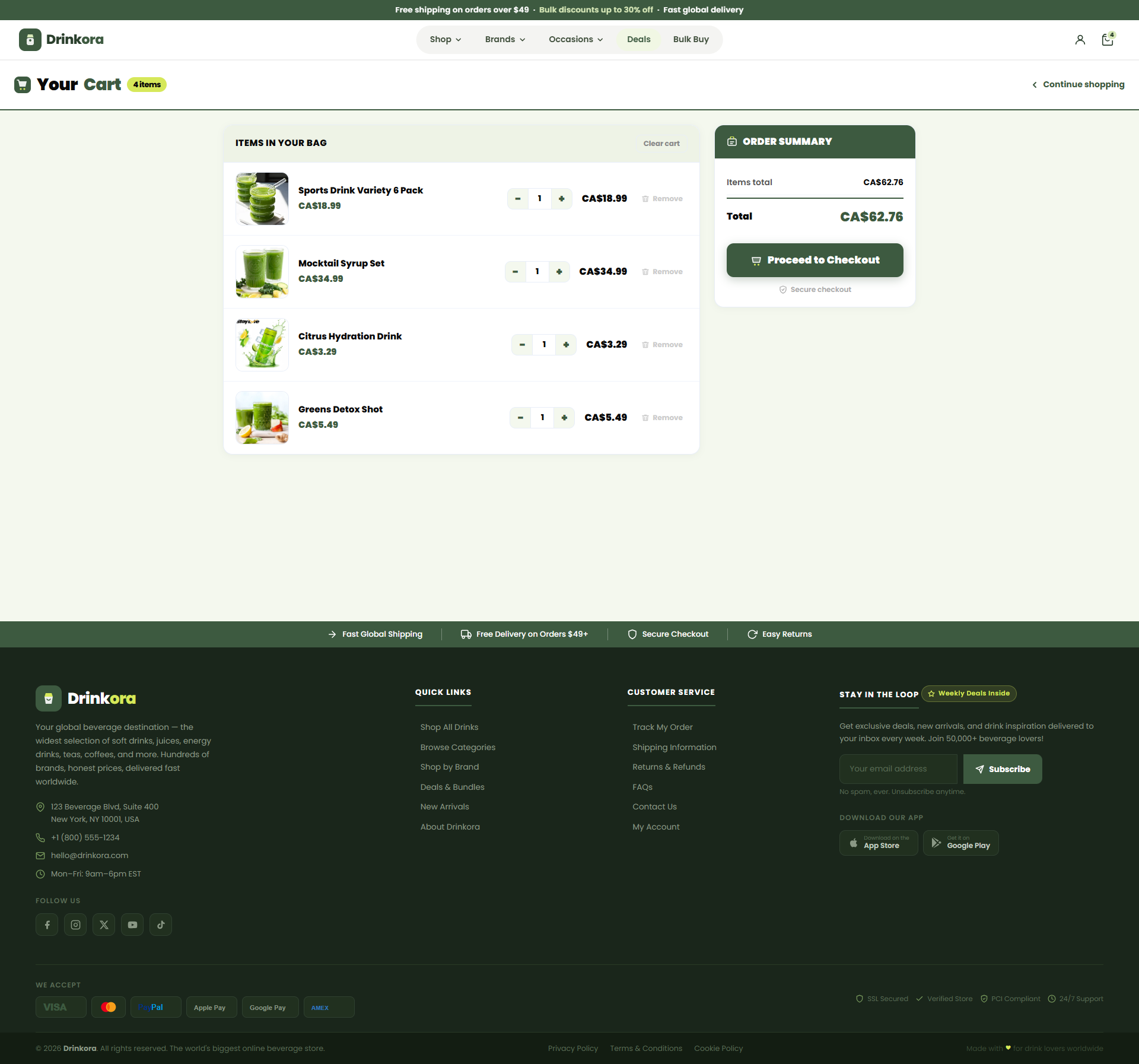Click Continue shopping link

[1078, 84]
